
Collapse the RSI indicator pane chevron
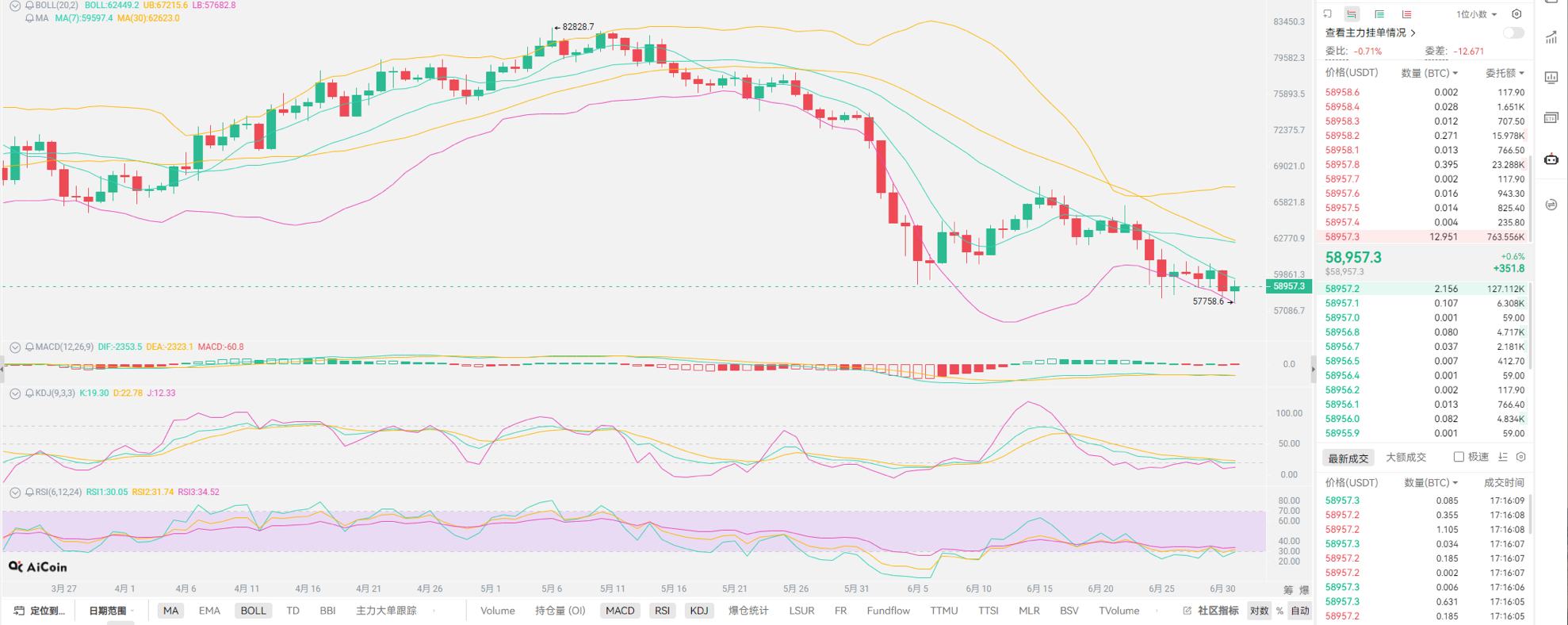pos(14,493)
